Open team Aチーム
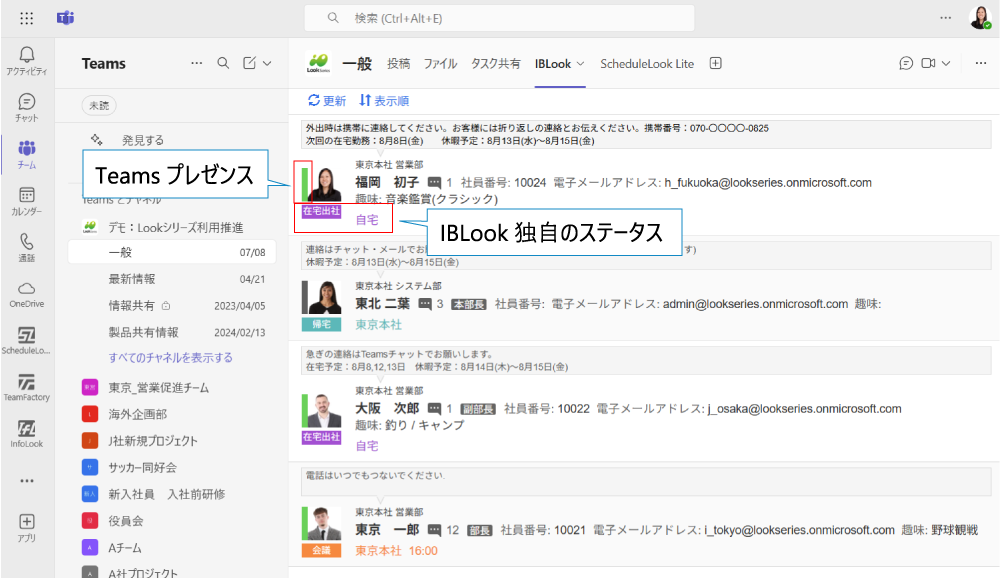This screenshot has width=1000, height=578. (125, 548)
